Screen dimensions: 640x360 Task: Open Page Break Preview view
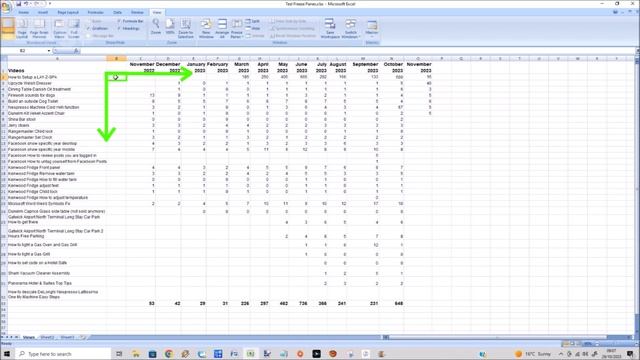click(x=39, y=29)
